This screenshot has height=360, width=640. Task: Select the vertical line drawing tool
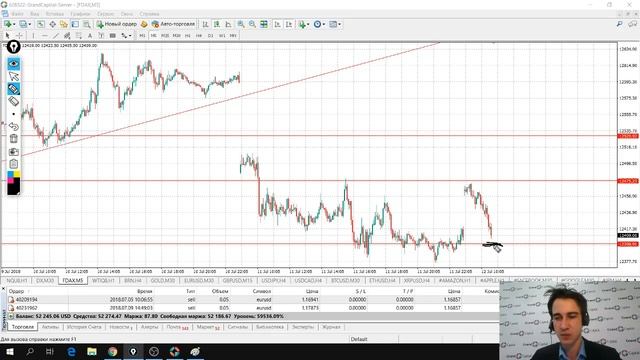(33, 36)
